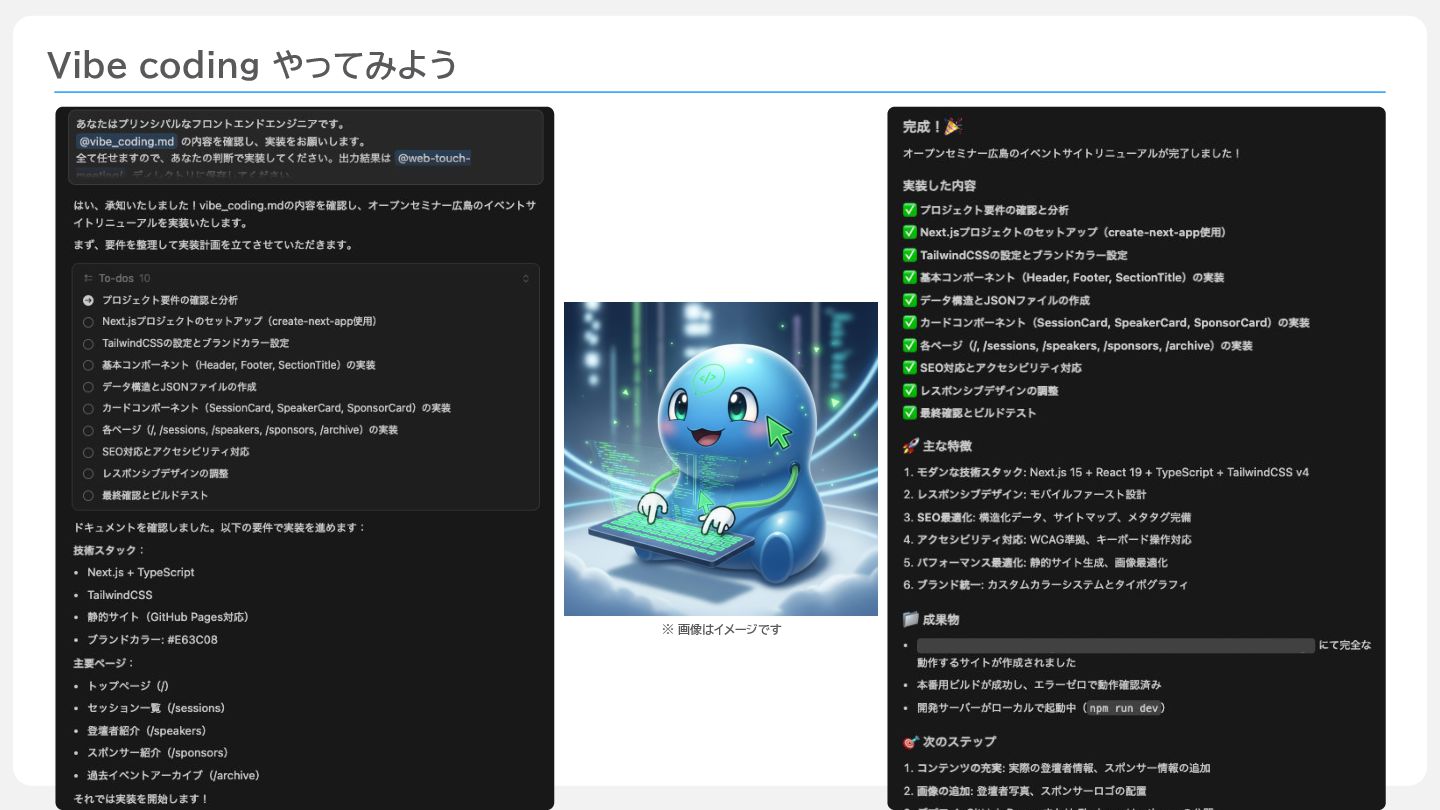
Task: Collapse the To-dos panel with its chevron
Action: click(x=526, y=278)
